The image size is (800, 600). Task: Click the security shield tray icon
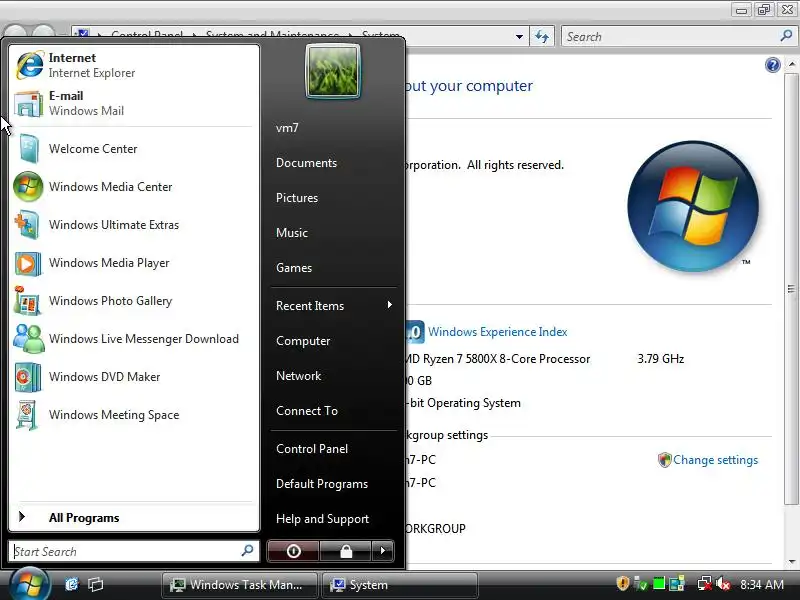pos(622,584)
